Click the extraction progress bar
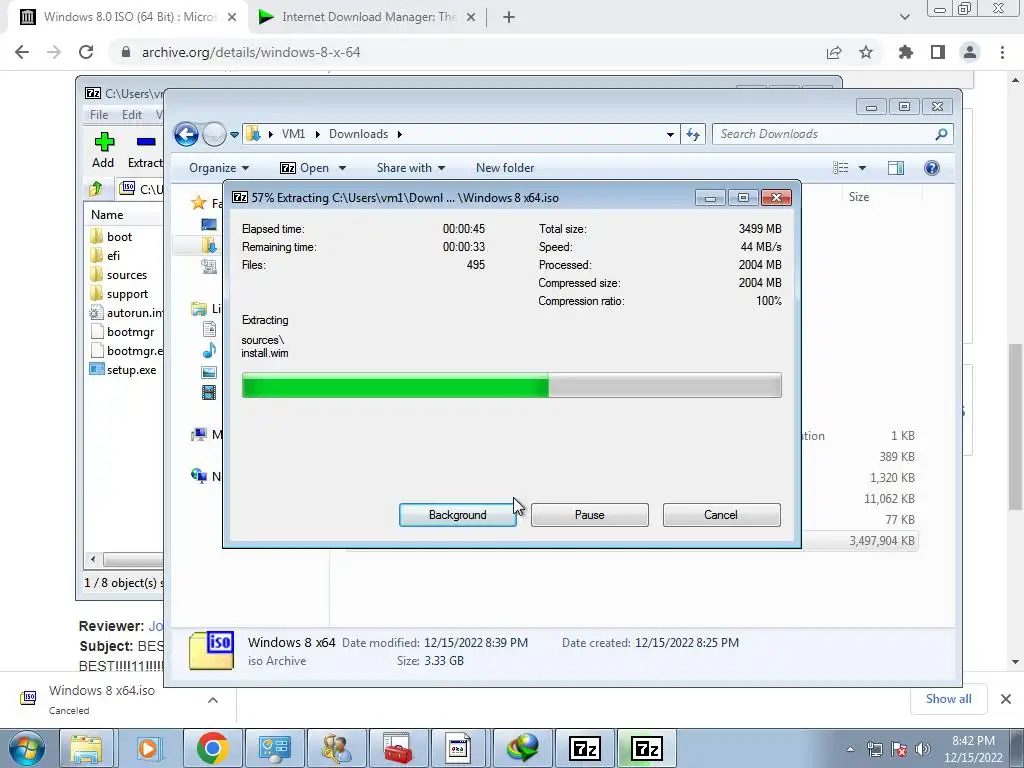The height and width of the screenshot is (768, 1024). (x=511, y=385)
